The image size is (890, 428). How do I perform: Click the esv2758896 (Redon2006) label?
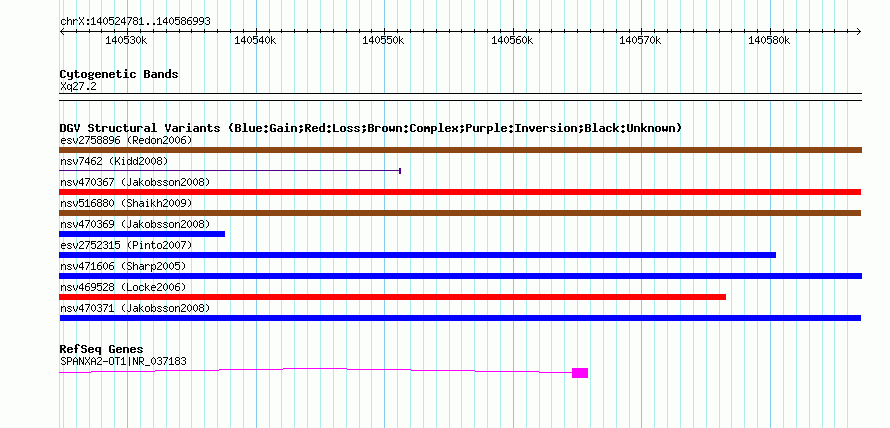pyautogui.click(x=126, y=140)
